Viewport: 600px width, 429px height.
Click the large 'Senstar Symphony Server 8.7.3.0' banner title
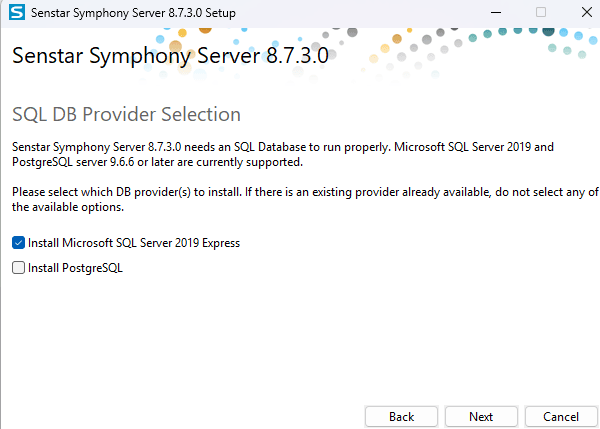[170, 55]
